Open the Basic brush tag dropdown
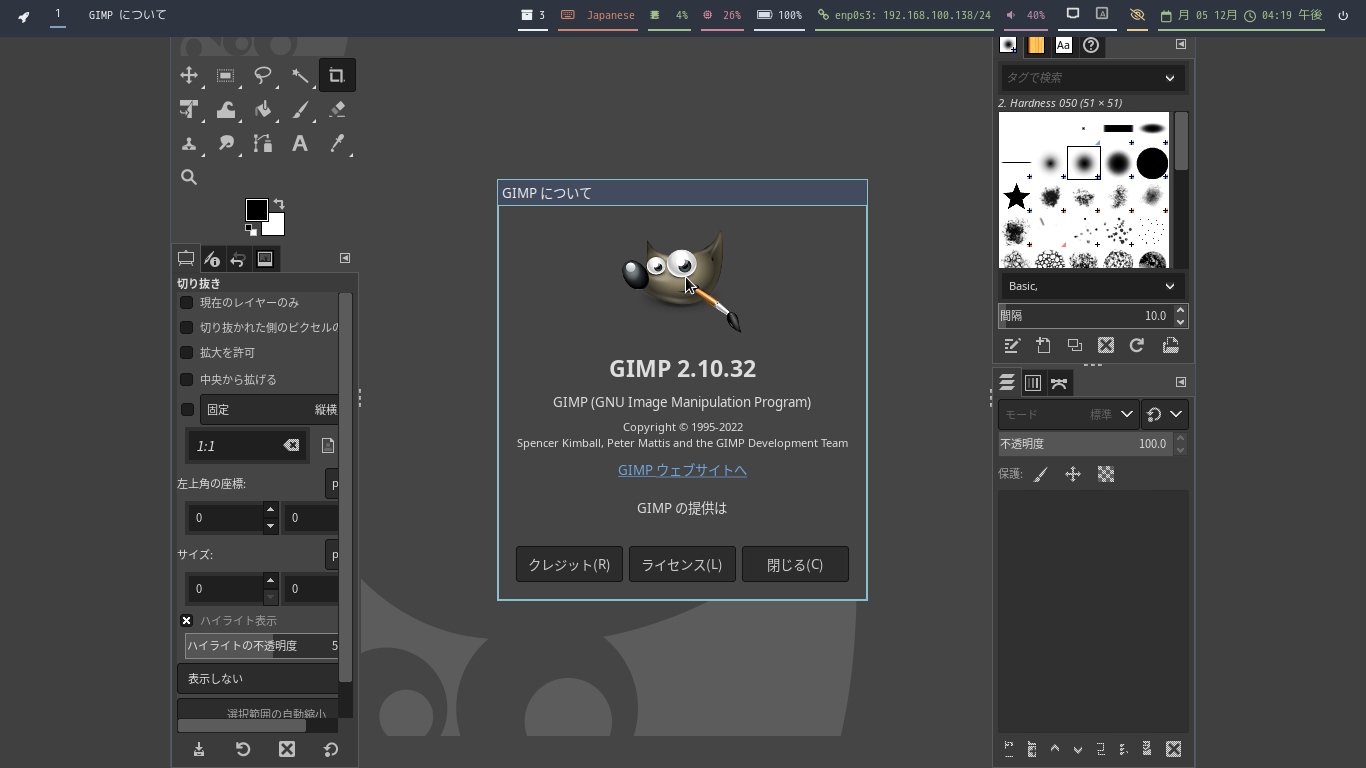Viewport: 1366px width, 768px height. (1092, 286)
